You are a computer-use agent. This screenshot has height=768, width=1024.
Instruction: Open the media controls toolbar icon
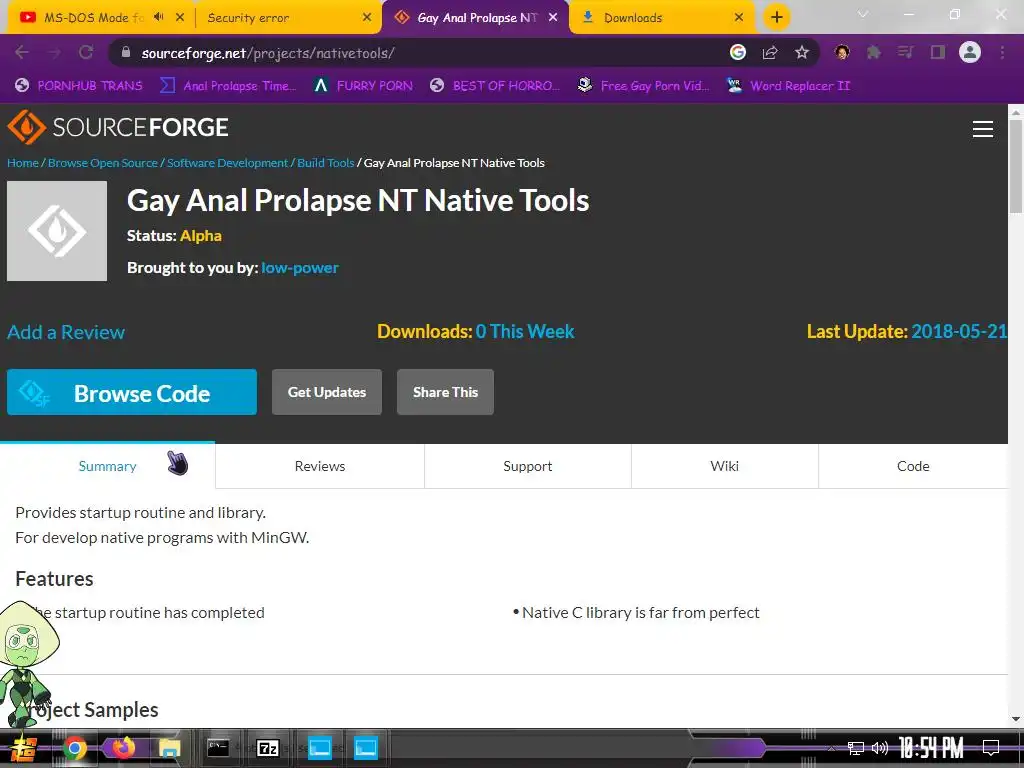coord(906,52)
